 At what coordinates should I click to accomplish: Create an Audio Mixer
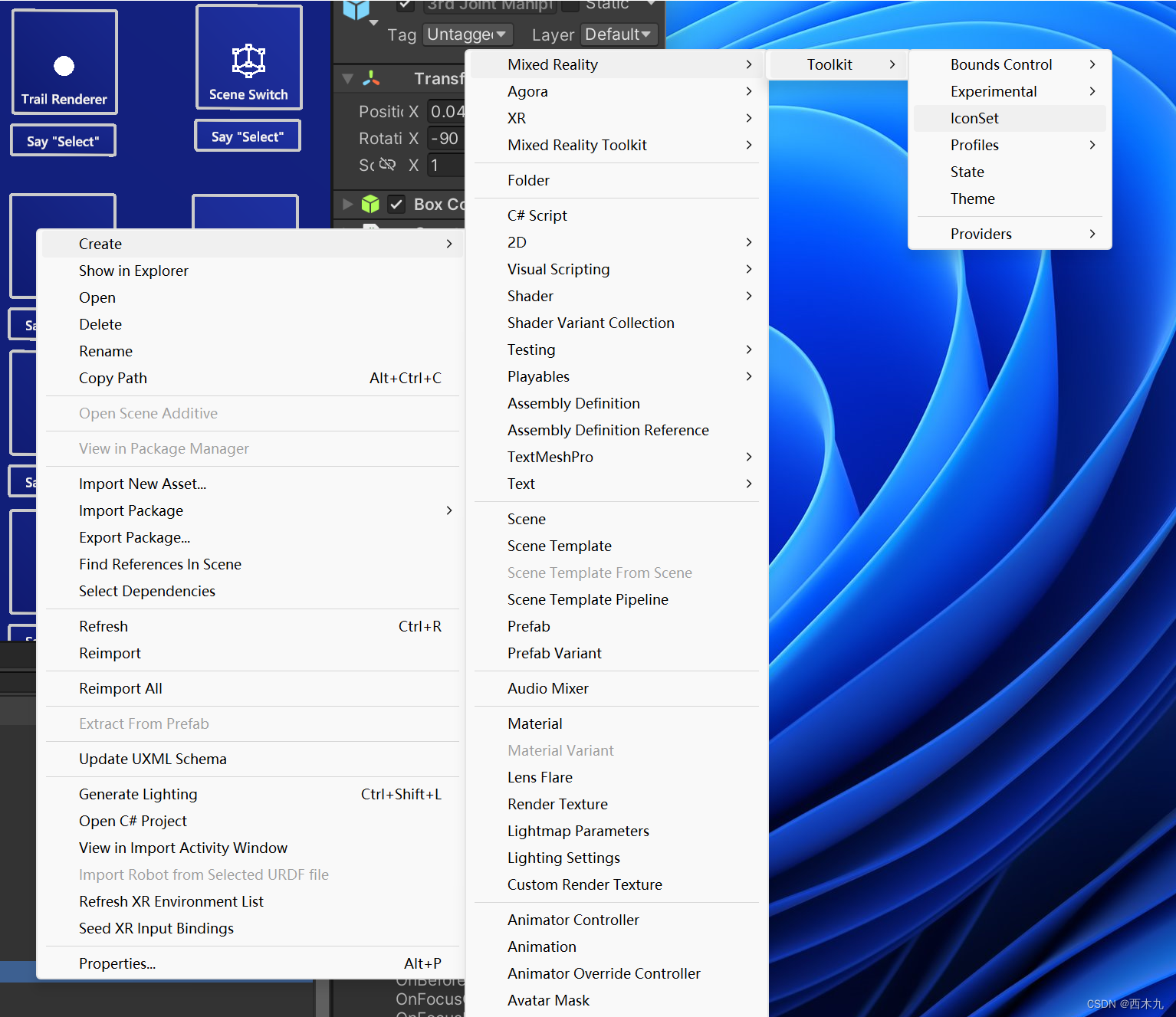pyautogui.click(x=617, y=688)
